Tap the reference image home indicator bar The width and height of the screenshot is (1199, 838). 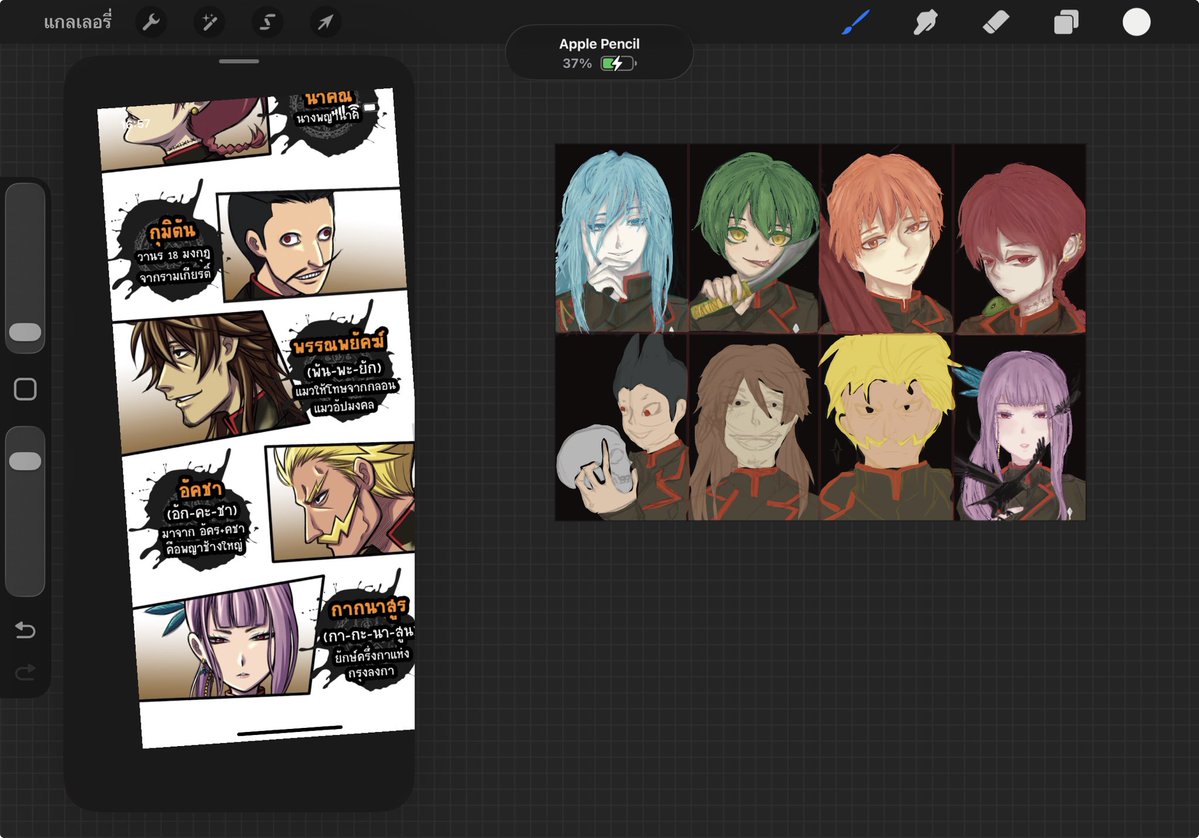pyautogui.click(x=290, y=730)
